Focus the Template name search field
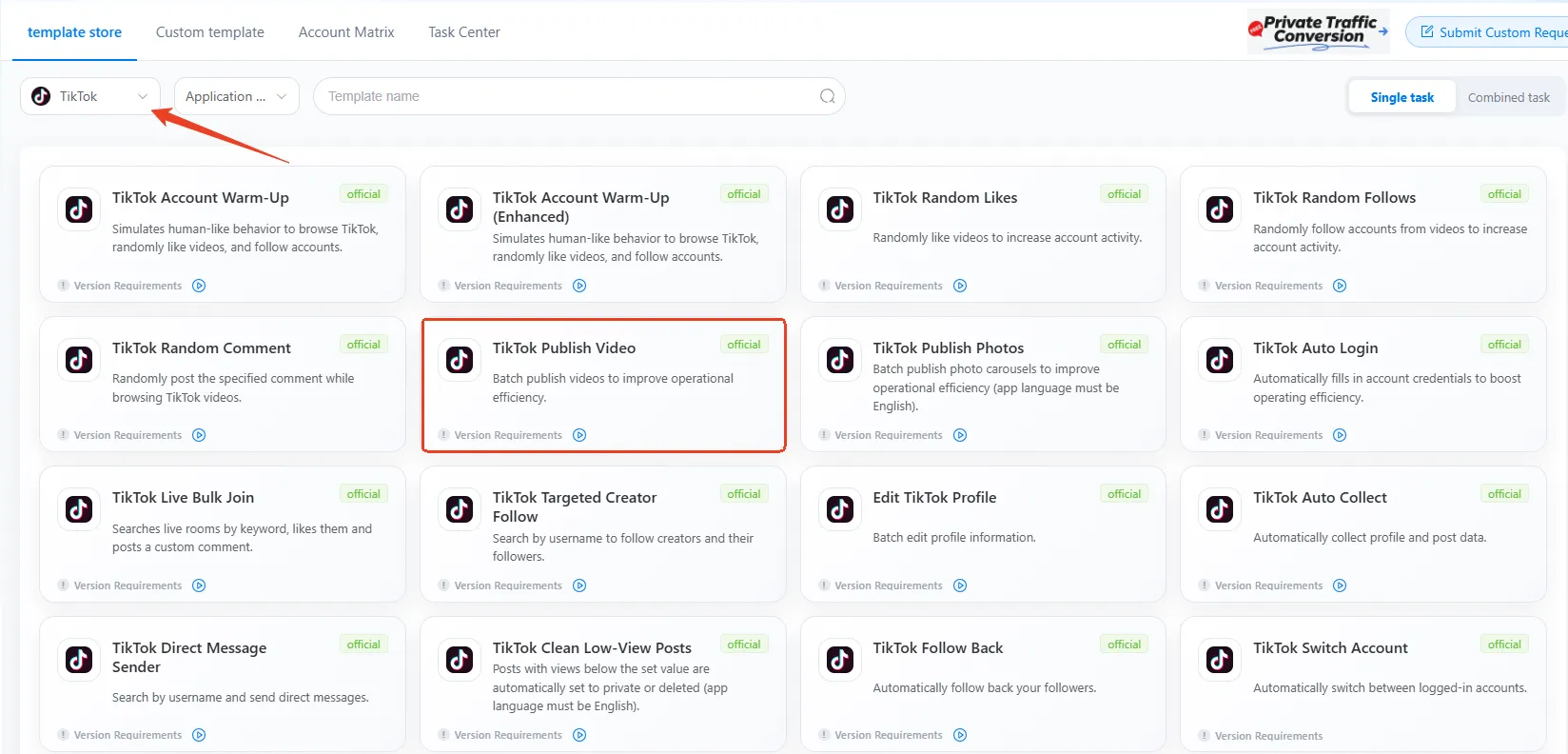The height and width of the screenshot is (754, 1568). (578, 96)
